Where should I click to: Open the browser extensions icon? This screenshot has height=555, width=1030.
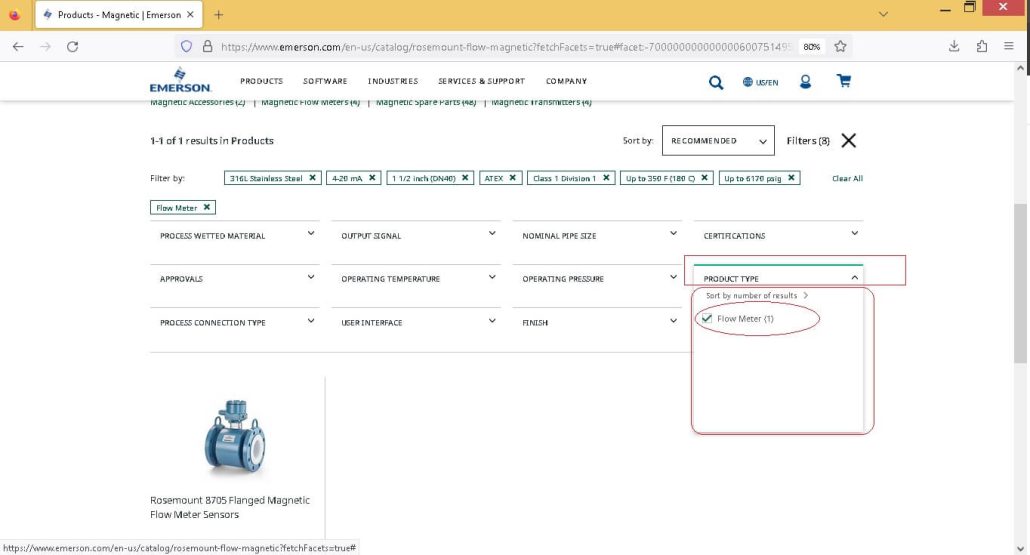pos(981,46)
